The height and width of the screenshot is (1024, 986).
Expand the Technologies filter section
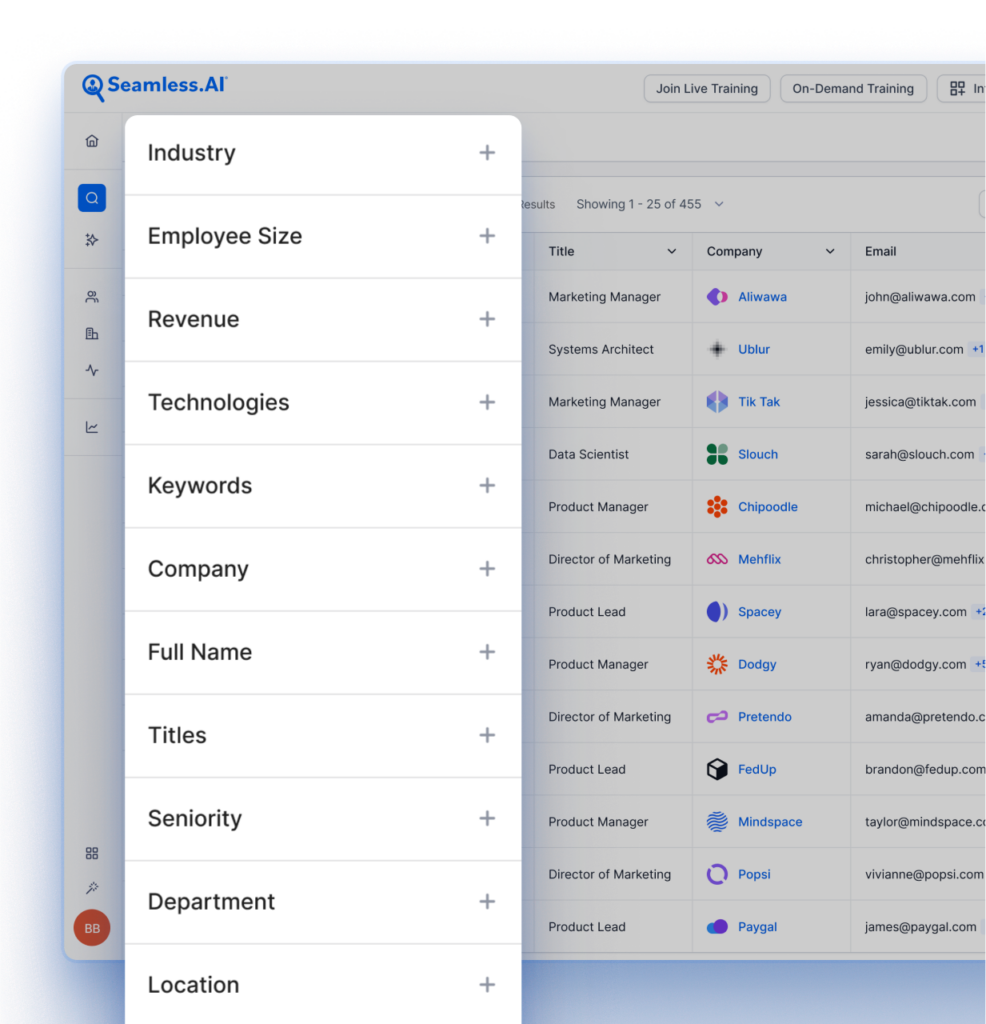point(487,402)
